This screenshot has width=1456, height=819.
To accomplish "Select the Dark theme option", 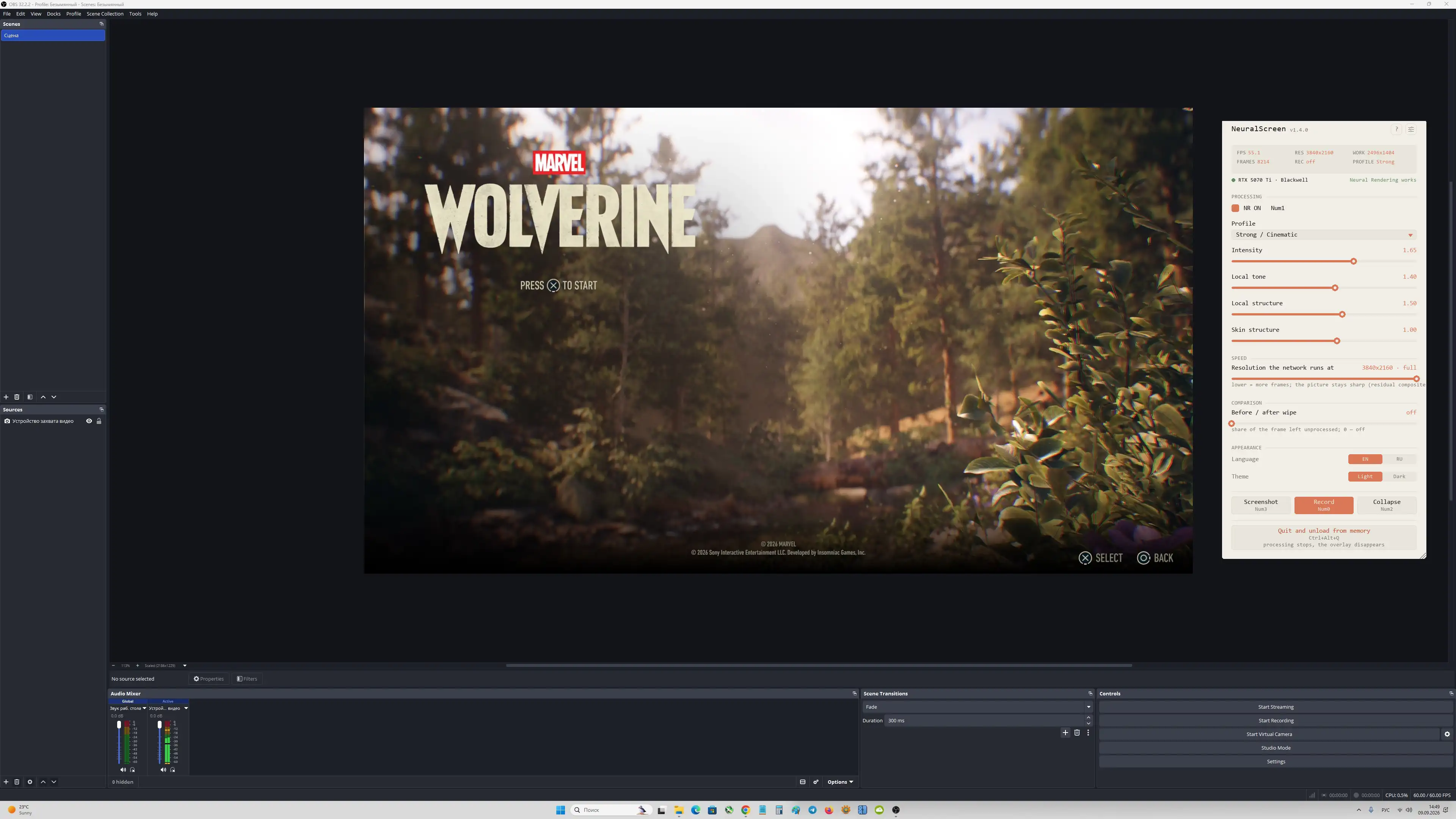I will pyautogui.click(x=1400, y=477).
